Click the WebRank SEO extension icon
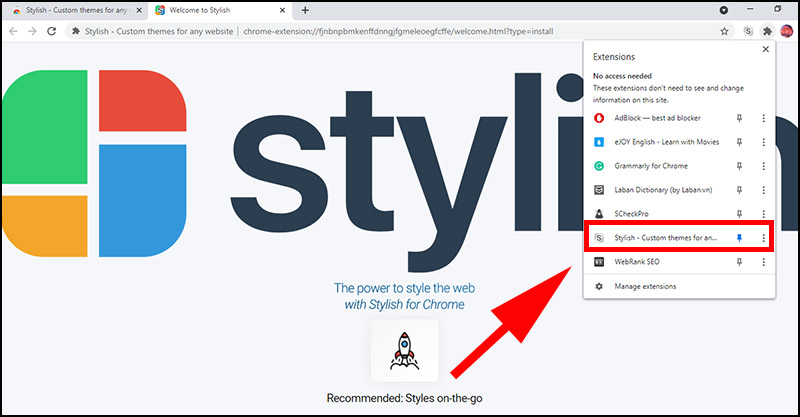Image resolution: width=800 pixels, height=417 pixels. coord(599,262)
